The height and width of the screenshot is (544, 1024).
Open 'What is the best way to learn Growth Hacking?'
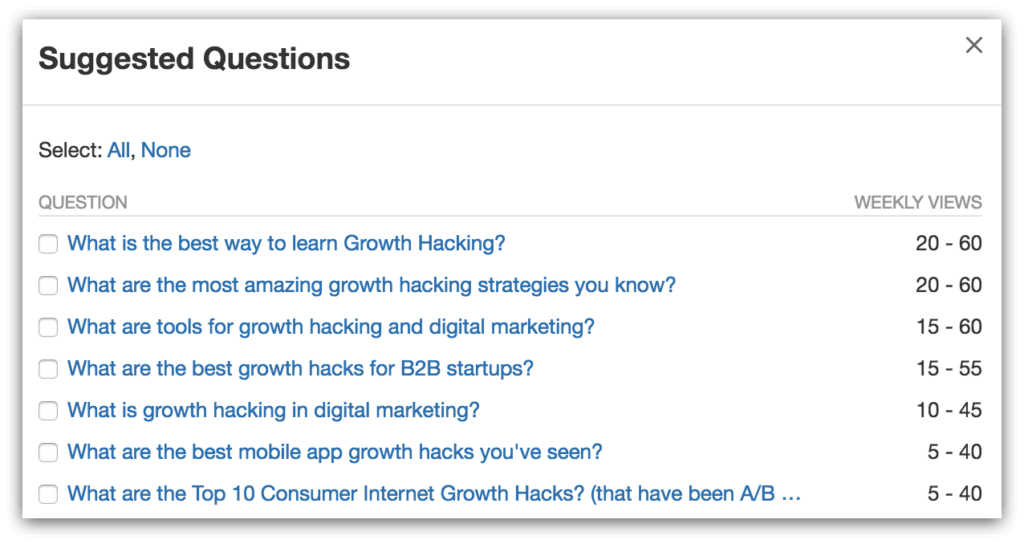286,243
